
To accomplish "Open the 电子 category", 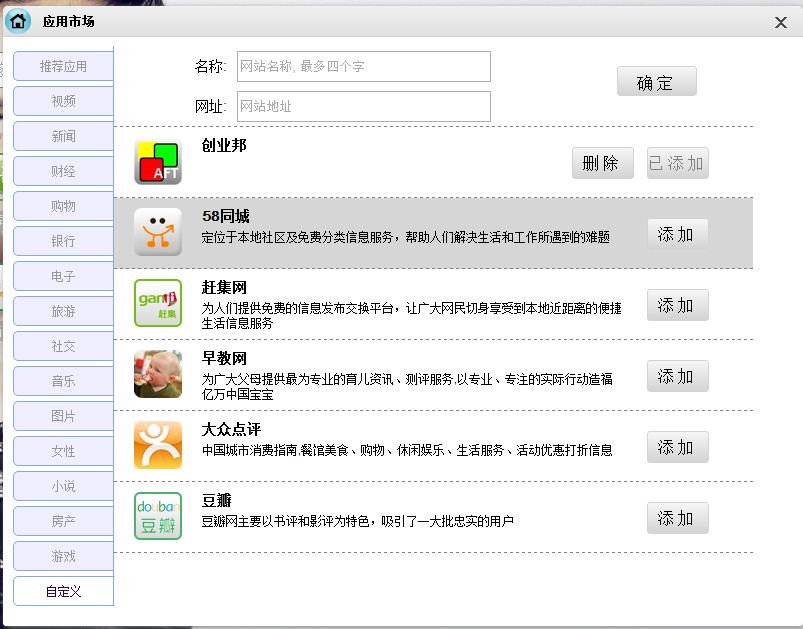I will 64,276.
